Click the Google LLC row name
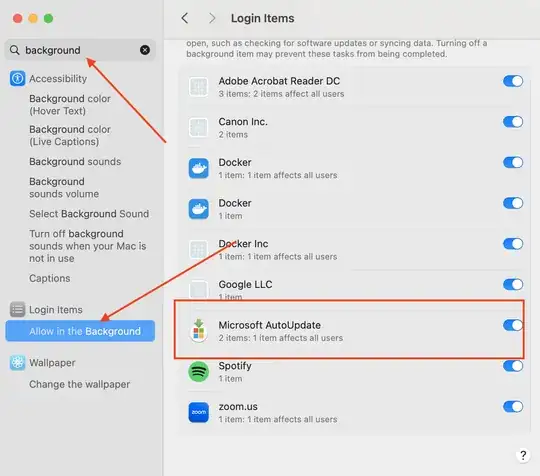This screenshot has width=540, height=476. [x=246, y=284]
